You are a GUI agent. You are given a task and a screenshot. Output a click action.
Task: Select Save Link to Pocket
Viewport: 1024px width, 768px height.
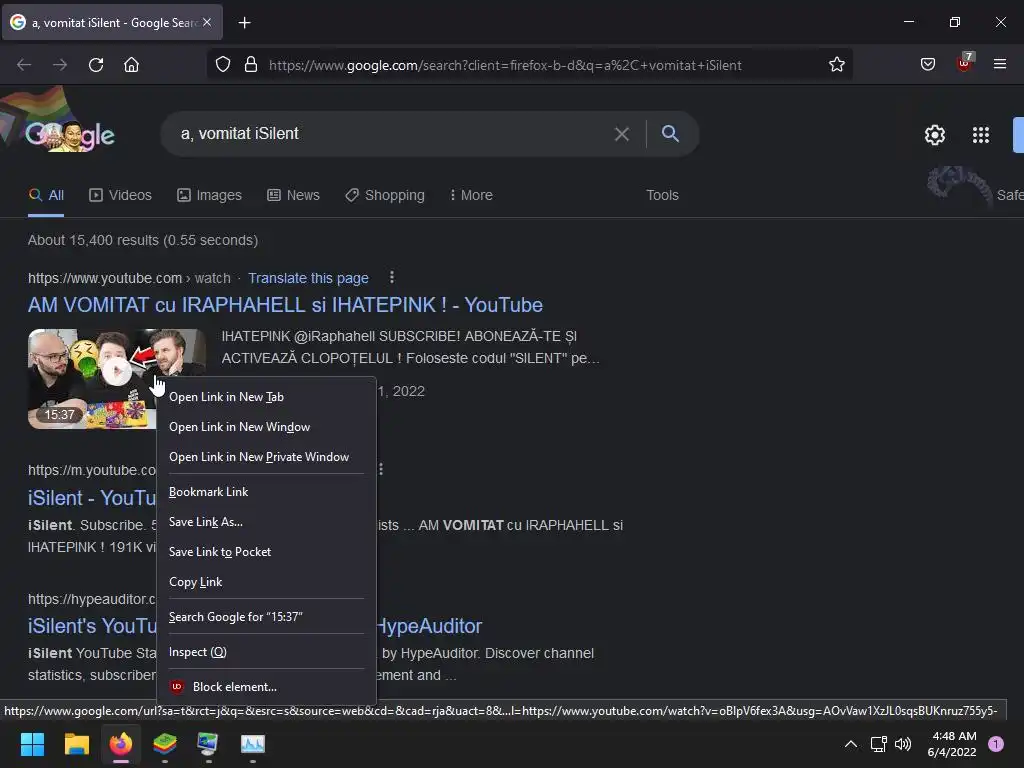click(266, 552)
